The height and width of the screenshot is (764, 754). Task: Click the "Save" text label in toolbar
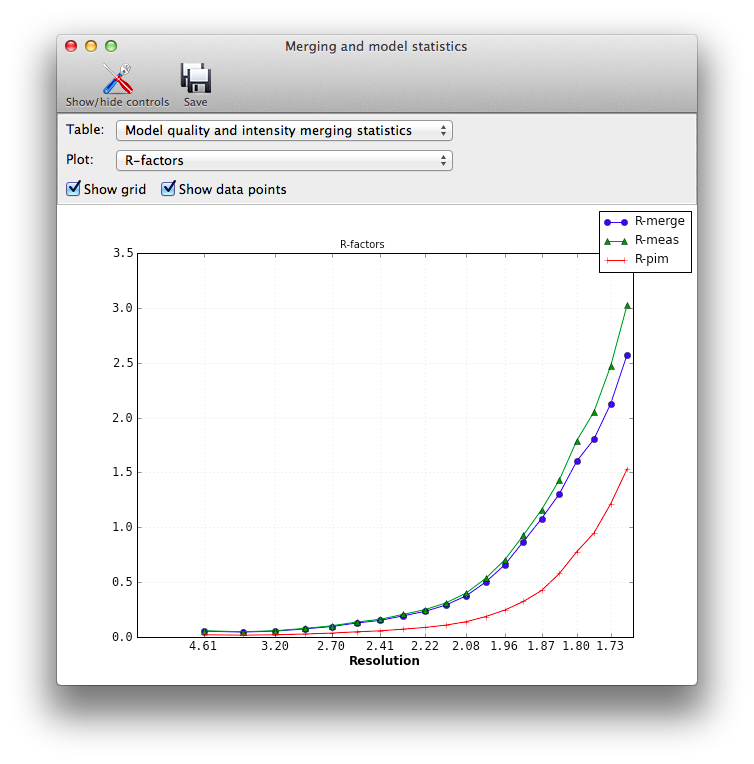click(195, 102)
